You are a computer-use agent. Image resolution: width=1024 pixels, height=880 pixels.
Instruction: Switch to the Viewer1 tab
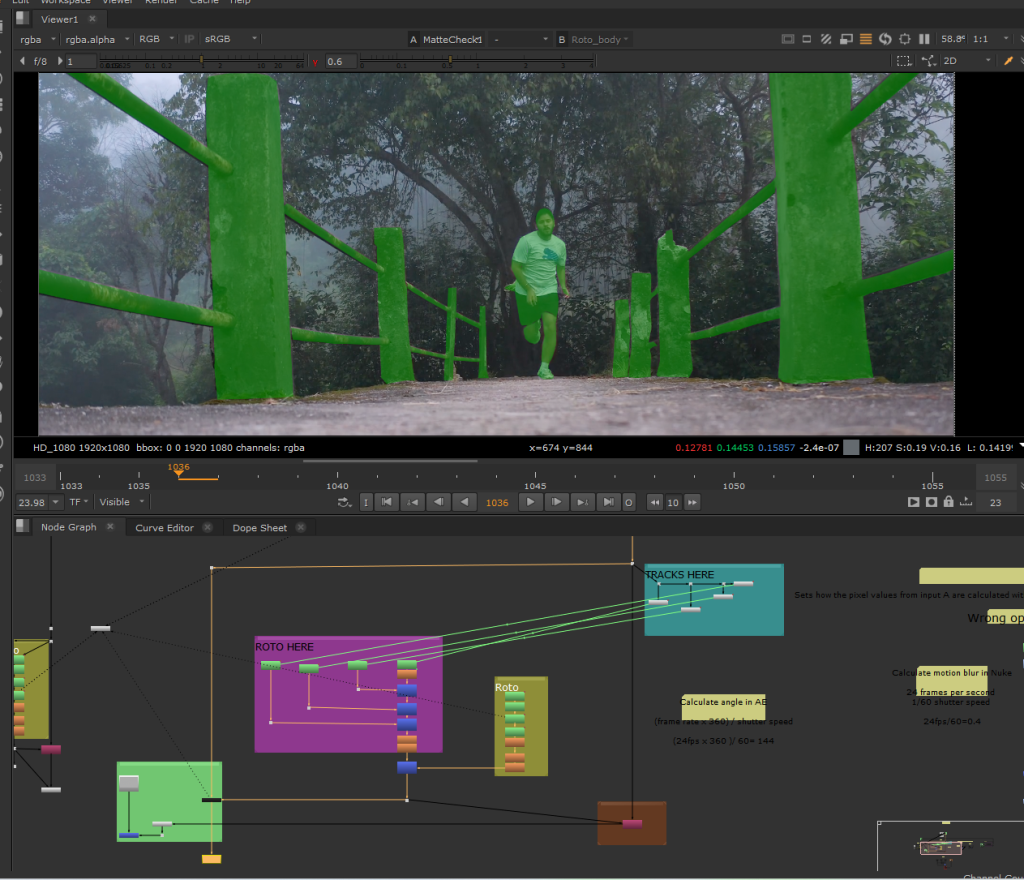coord(59,19)
